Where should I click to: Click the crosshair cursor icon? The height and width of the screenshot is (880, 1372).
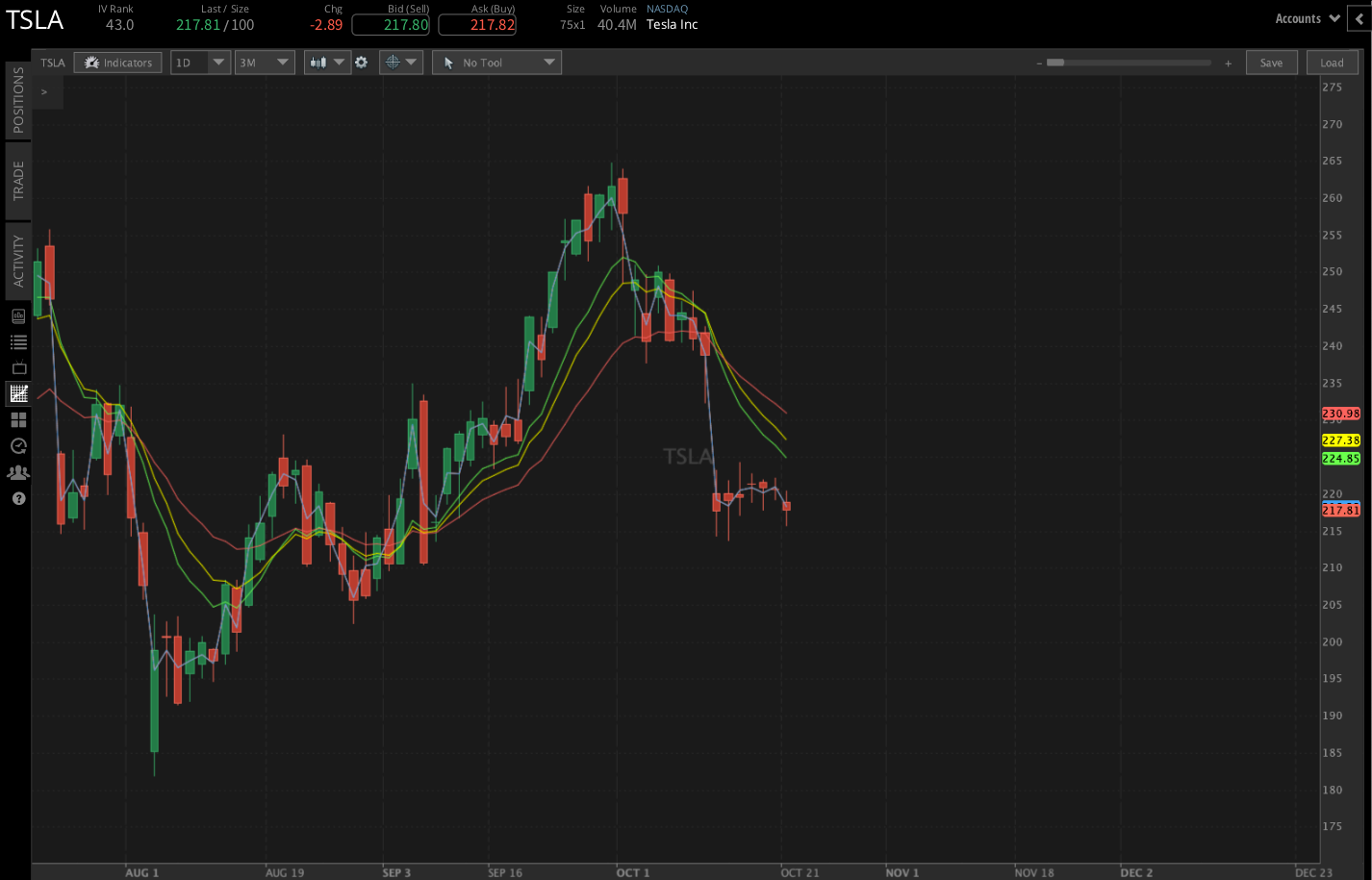tap(393, 62)
